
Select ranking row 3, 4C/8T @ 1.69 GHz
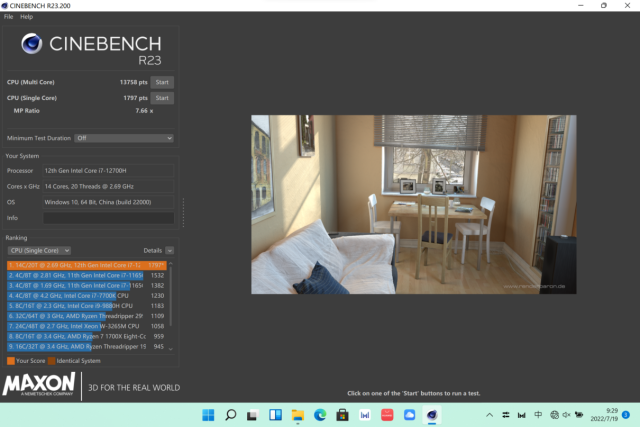[x=87, y=286]
